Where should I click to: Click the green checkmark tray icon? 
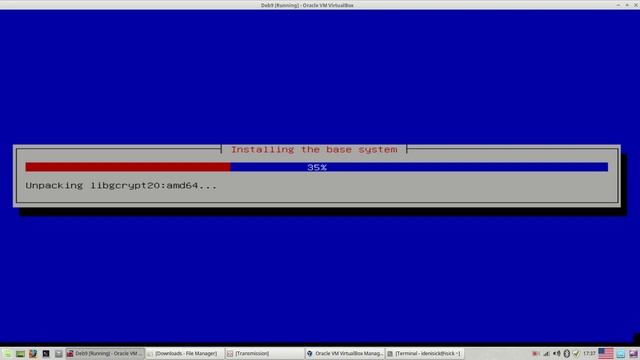click(x=576, y=353)
